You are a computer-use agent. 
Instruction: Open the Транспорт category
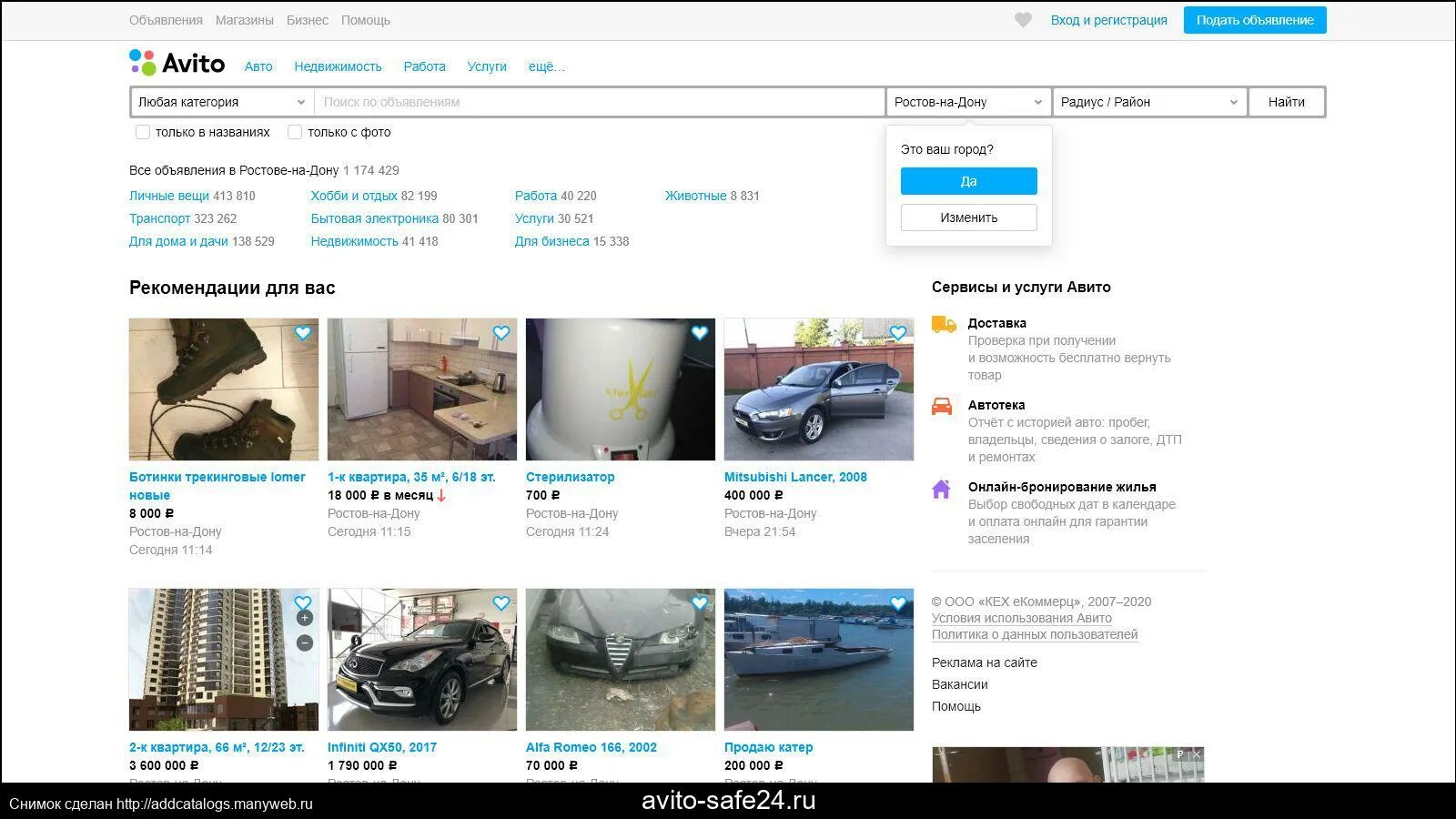(160, 218)
